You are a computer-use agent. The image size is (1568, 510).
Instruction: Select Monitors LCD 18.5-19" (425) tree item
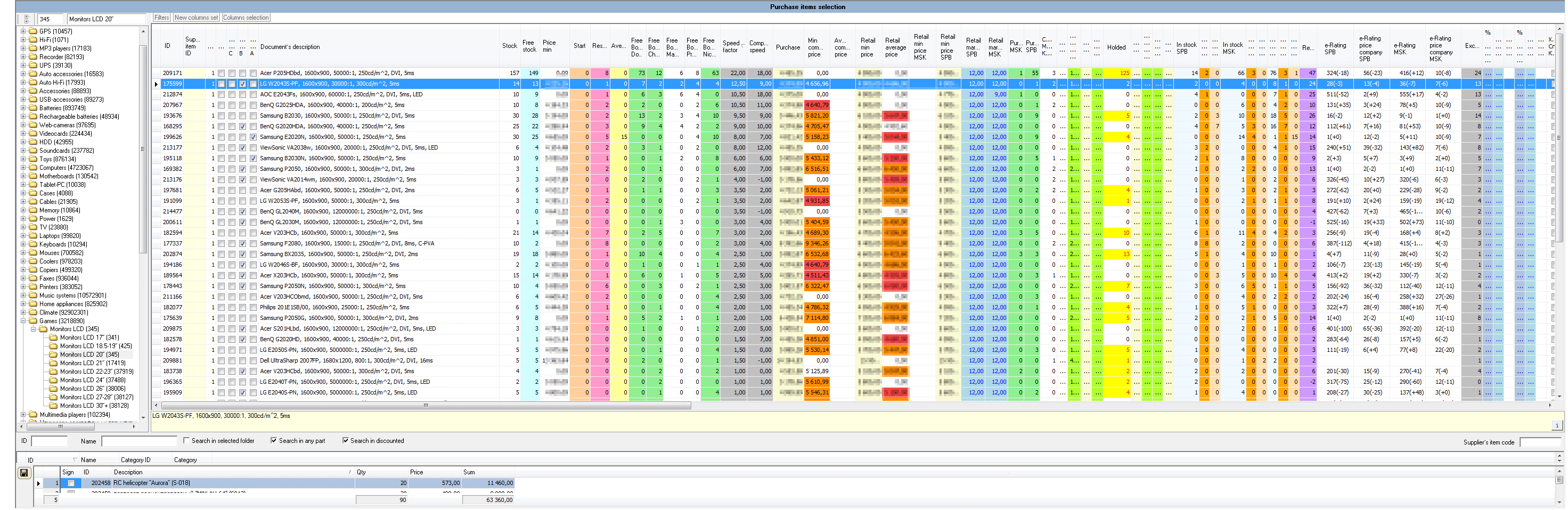[95, 346]
